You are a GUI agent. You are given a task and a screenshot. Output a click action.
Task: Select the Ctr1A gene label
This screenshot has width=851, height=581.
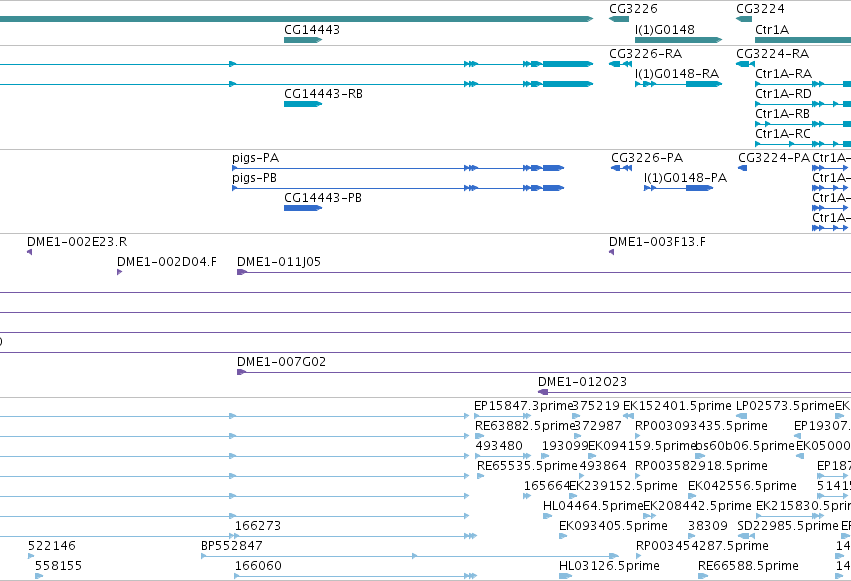pyautogui.click(x=772, y=30)
